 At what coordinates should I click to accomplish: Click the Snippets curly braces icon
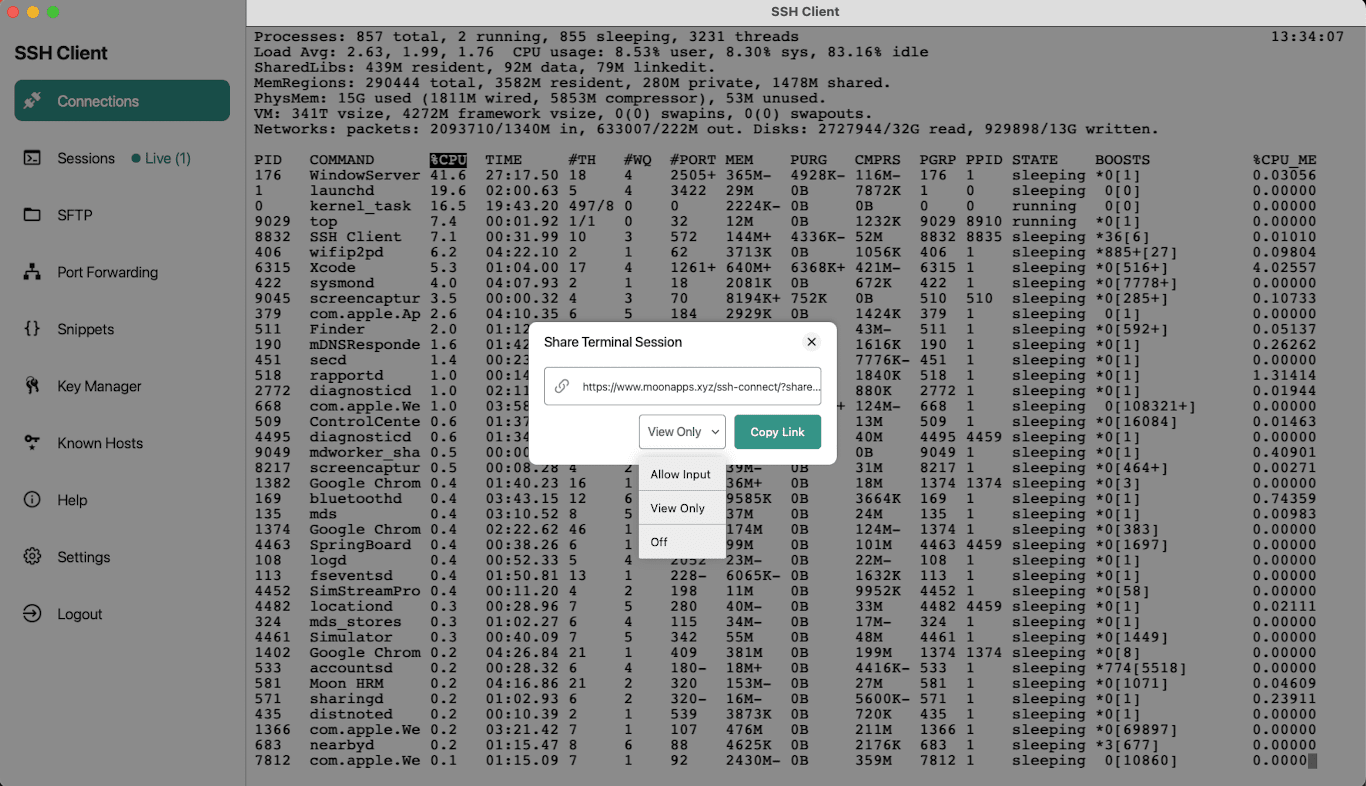tap(32, 329)
